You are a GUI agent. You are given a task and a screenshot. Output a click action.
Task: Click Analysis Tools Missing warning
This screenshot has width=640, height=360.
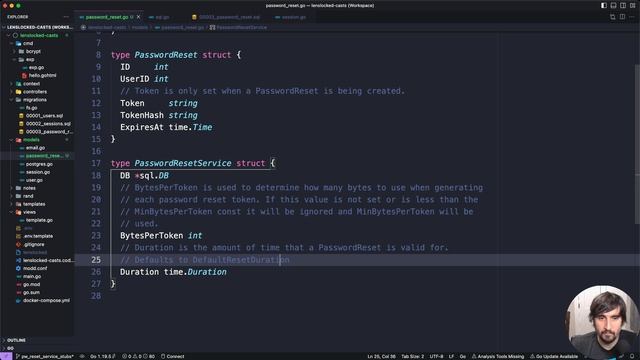(x=498, y=356)
